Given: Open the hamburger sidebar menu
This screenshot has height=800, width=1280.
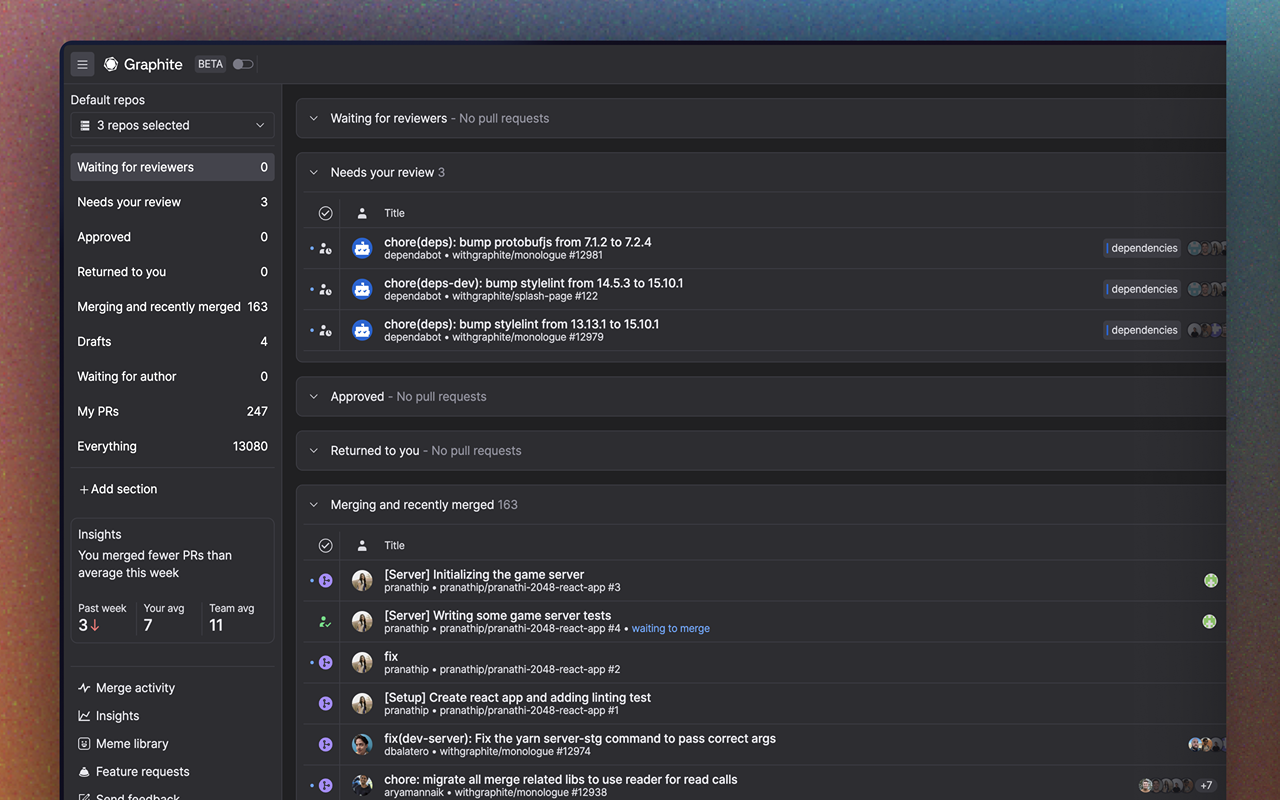Looking at the screenshot, I should pos(82,64).
